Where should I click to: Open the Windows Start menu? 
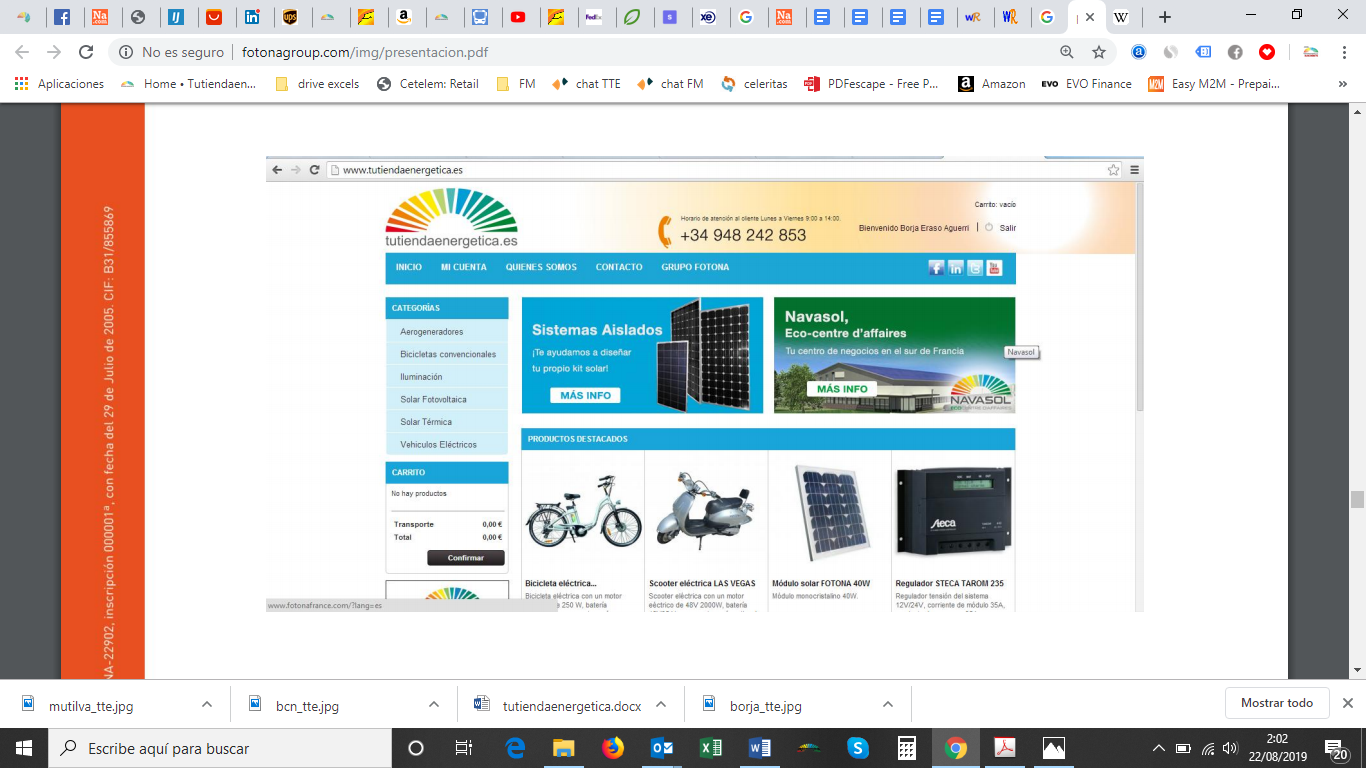coord(24,748)
